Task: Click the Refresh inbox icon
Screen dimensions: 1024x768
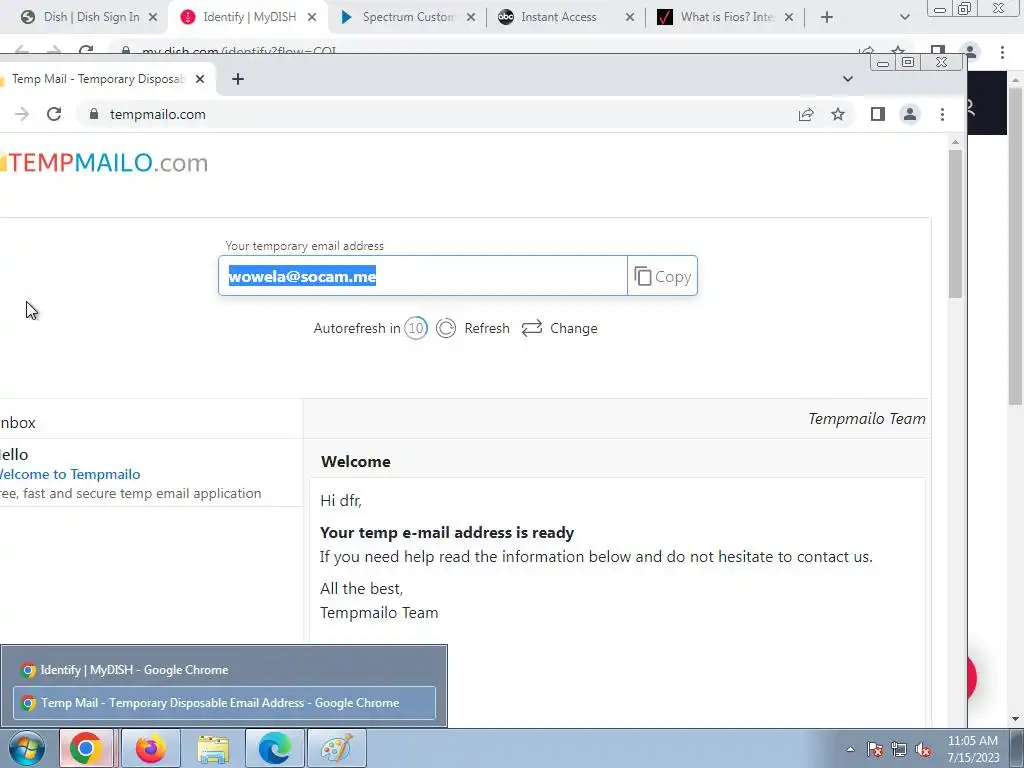Action: (x=446, y=328)
